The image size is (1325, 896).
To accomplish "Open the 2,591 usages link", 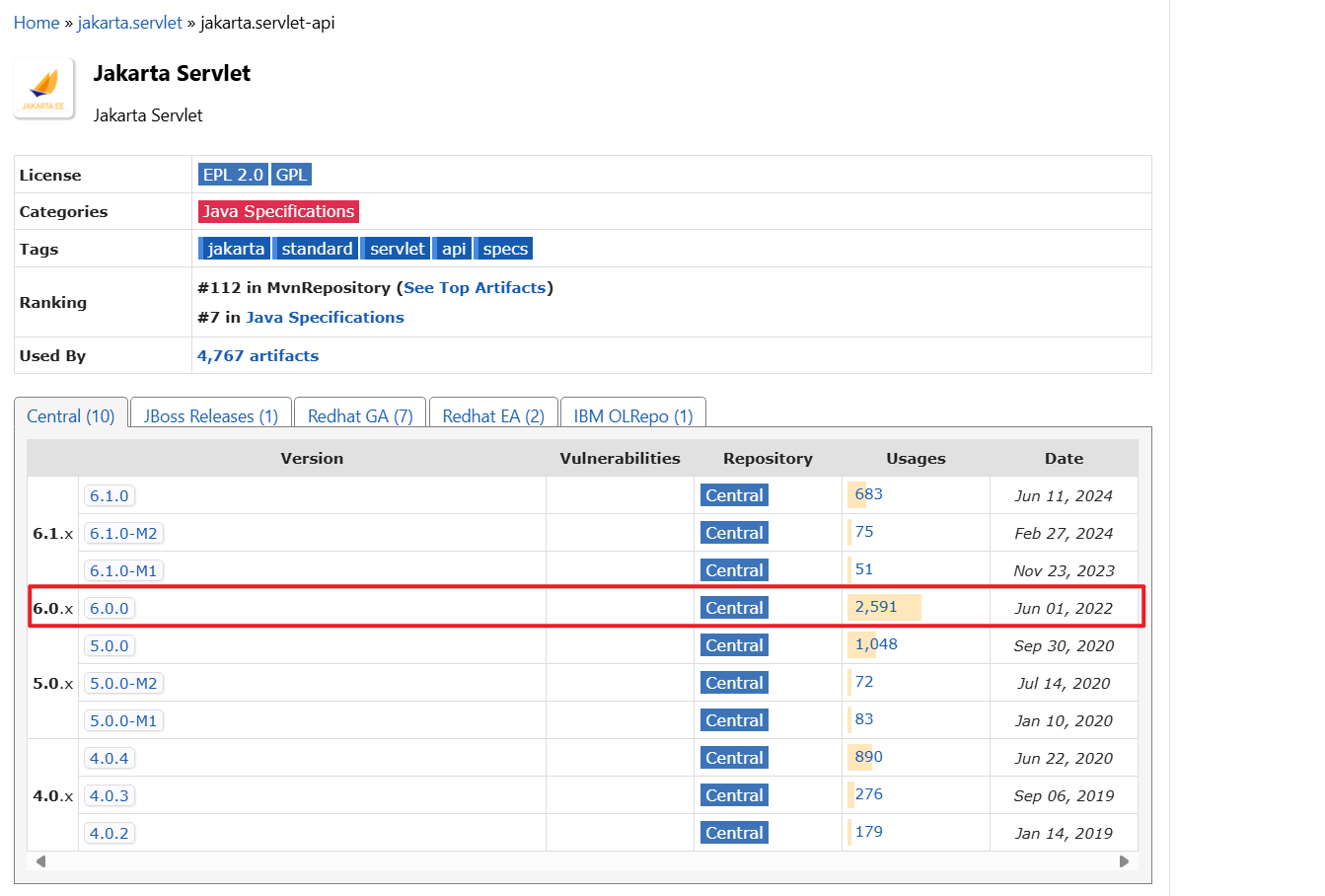I will click(876, 607).
